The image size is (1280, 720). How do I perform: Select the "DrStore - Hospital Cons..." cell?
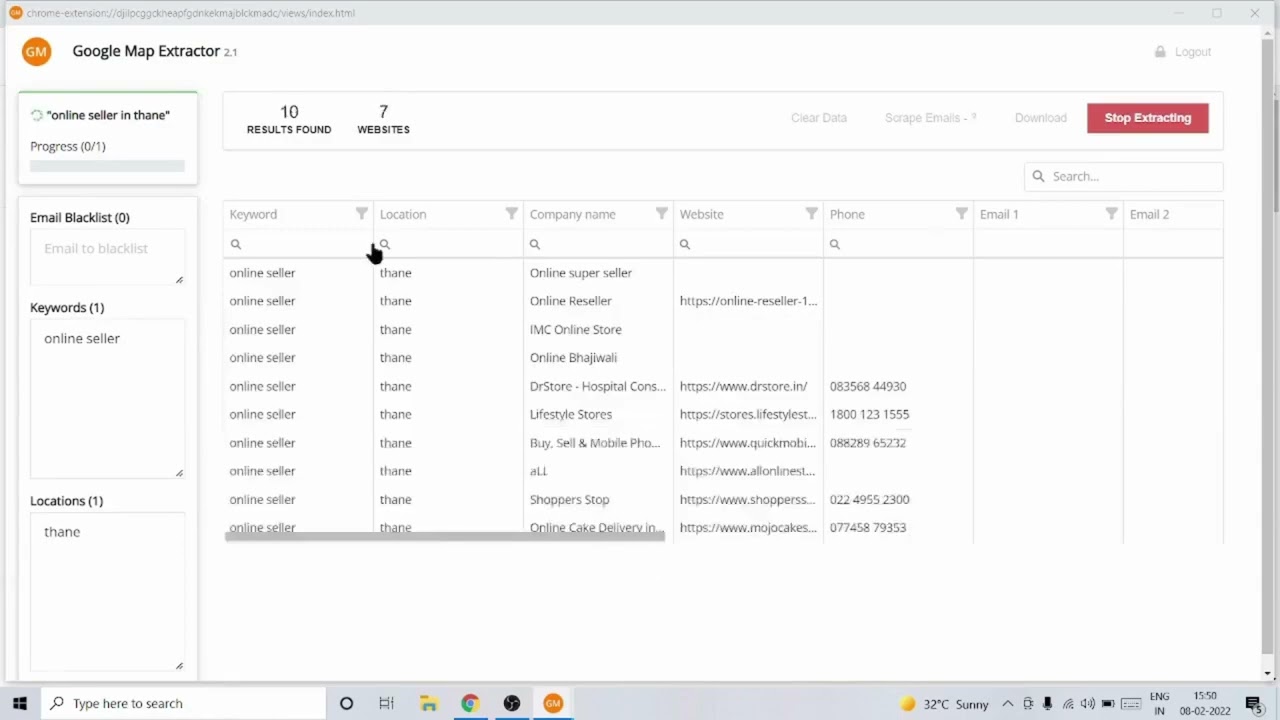pos(598,386)
